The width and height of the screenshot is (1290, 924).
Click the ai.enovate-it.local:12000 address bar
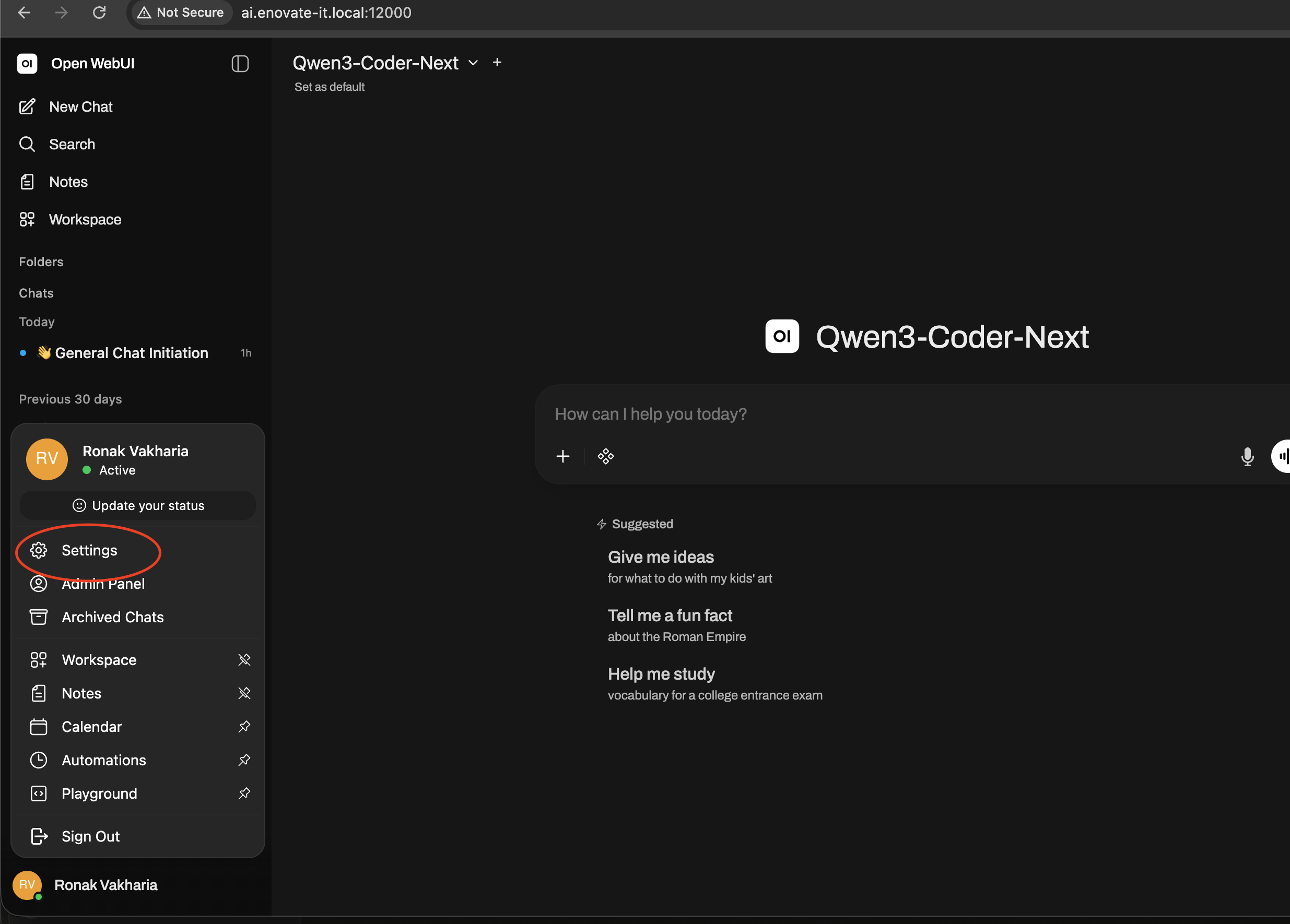pyautogui.click(x=326, y=13)
